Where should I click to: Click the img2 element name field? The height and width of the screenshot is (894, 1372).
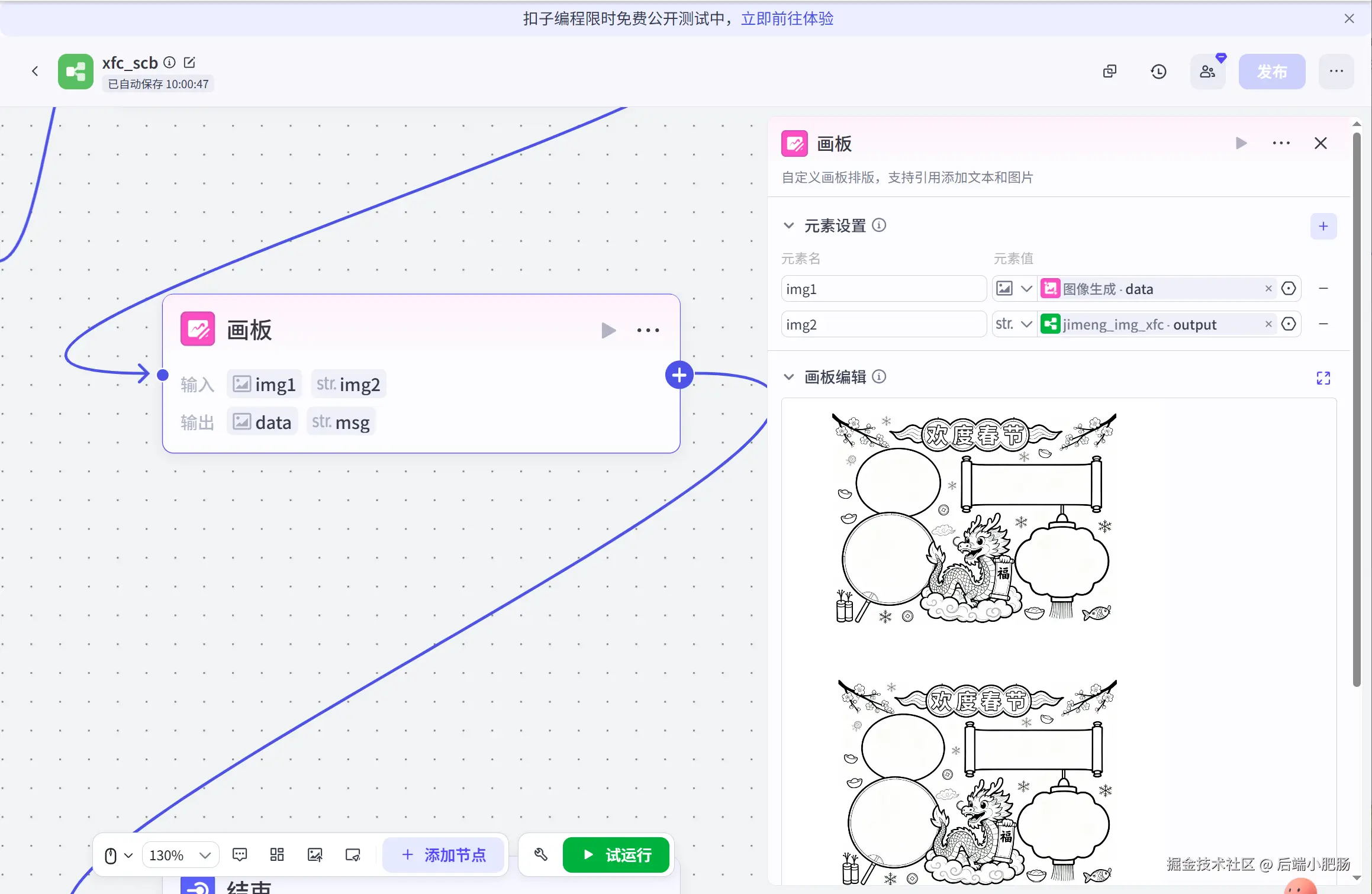pyautogui.click(x=883, y=324)
